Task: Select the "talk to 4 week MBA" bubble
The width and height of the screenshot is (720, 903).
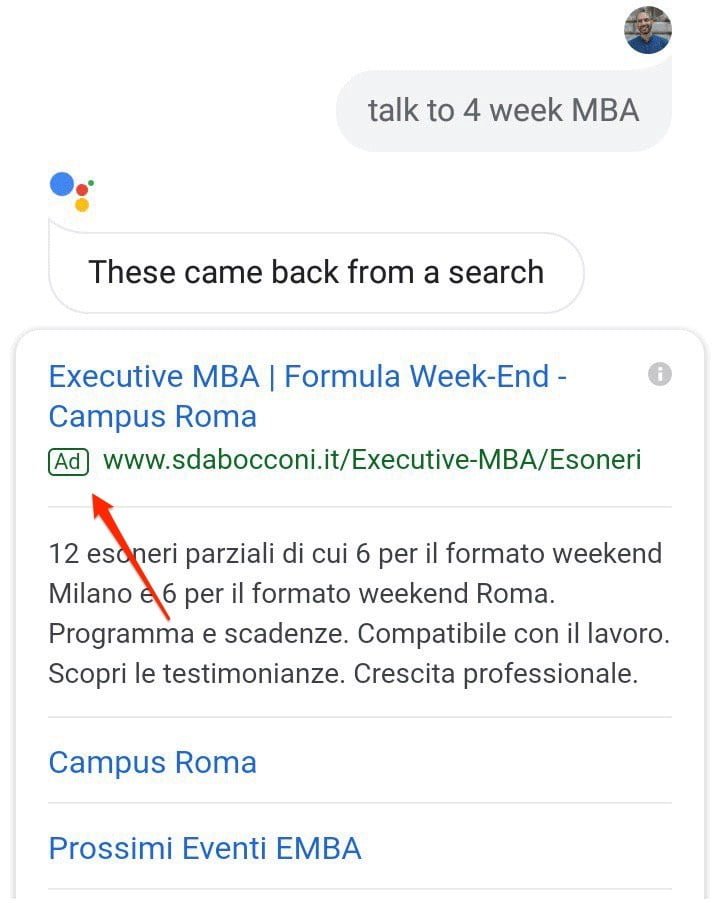Action: click(x=503, y=110)
